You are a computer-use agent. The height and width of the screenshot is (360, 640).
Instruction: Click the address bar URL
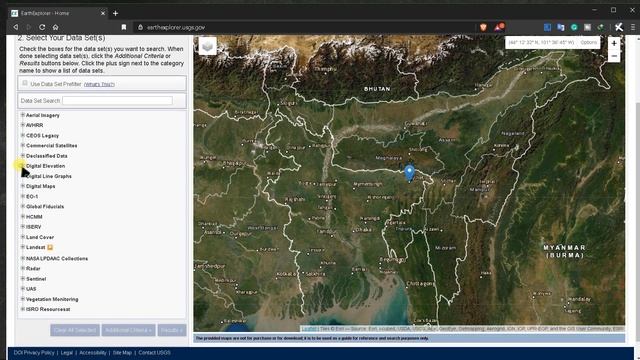(x=176, y=27)
